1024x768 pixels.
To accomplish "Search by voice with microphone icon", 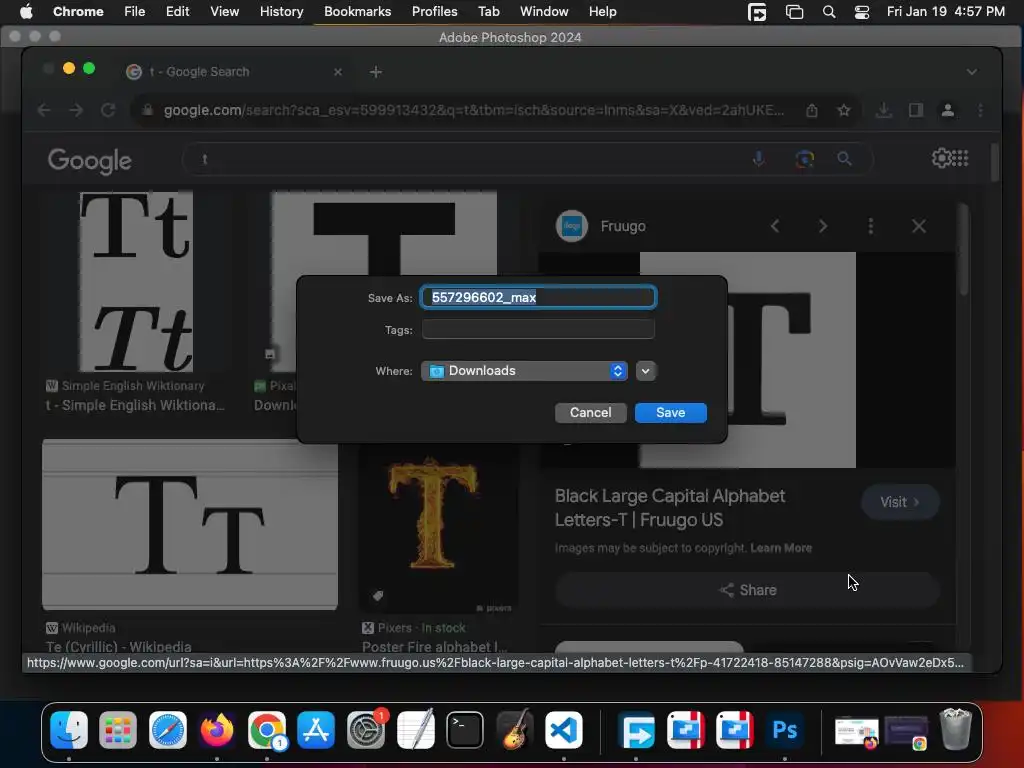I will coord(758,159).
